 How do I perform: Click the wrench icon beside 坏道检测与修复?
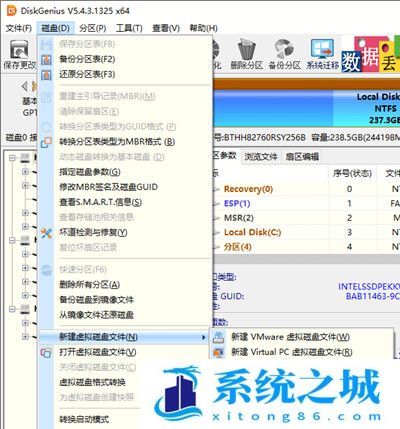(x=46, y=233)
